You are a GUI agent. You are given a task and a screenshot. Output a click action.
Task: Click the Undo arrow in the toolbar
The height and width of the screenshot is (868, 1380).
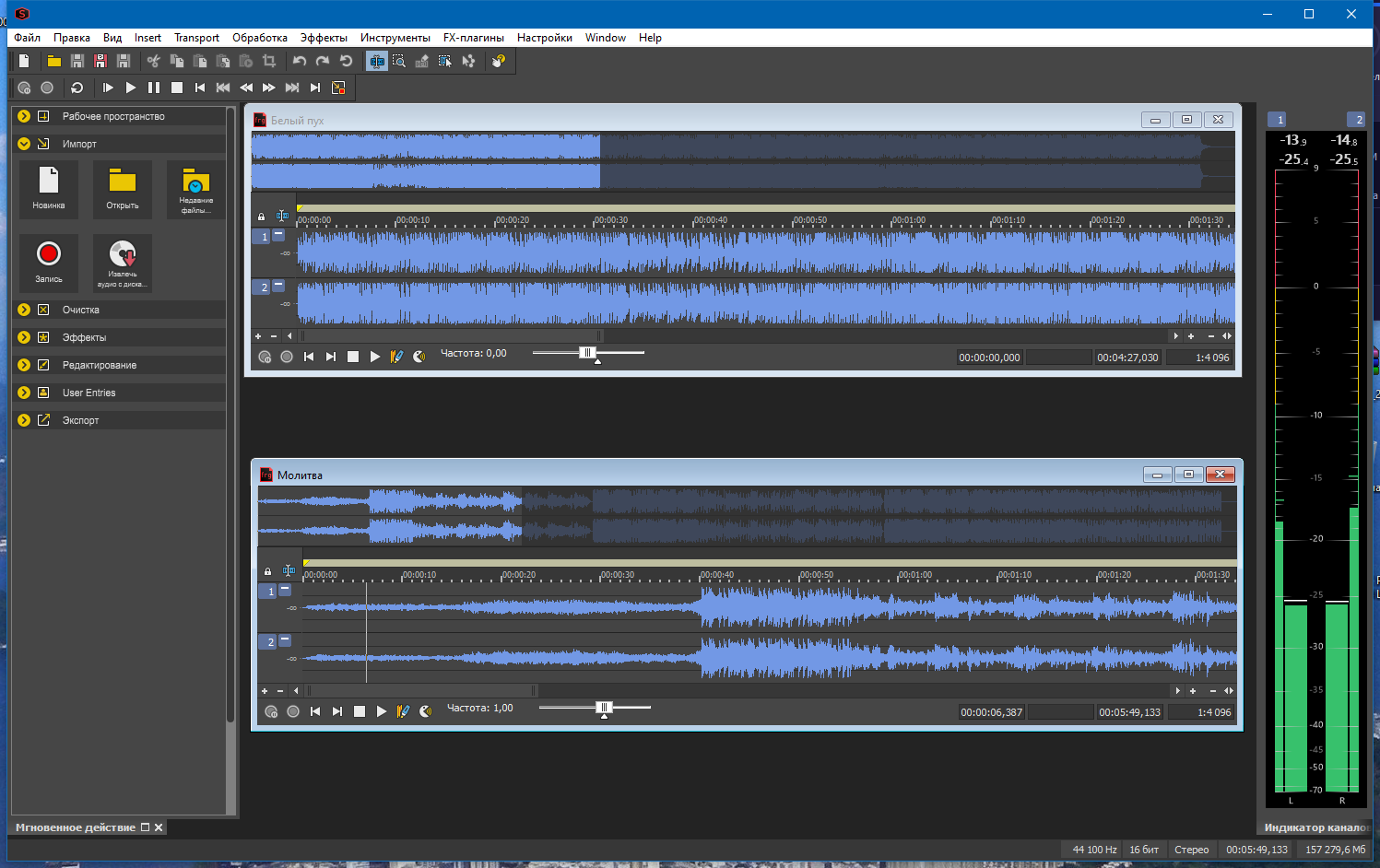(300, 61)
